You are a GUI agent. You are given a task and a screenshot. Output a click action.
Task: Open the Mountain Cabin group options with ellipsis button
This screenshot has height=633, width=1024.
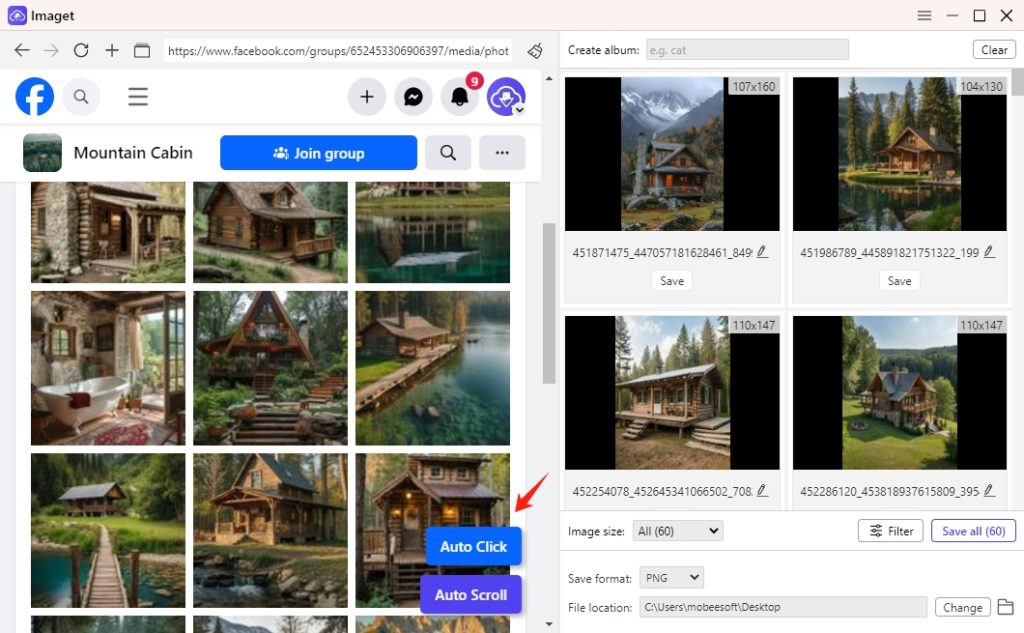502,152
